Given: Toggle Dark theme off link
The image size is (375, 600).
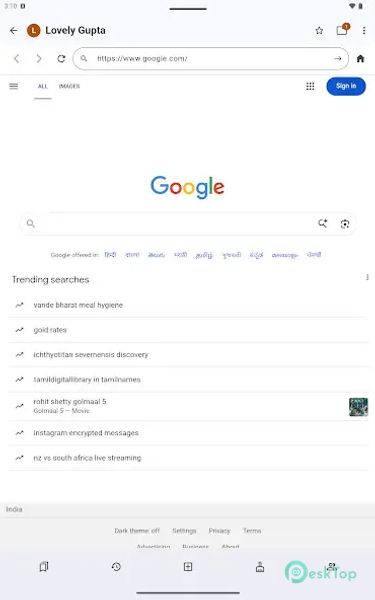Looking at the screenshot, I should [x=137, y=531].
